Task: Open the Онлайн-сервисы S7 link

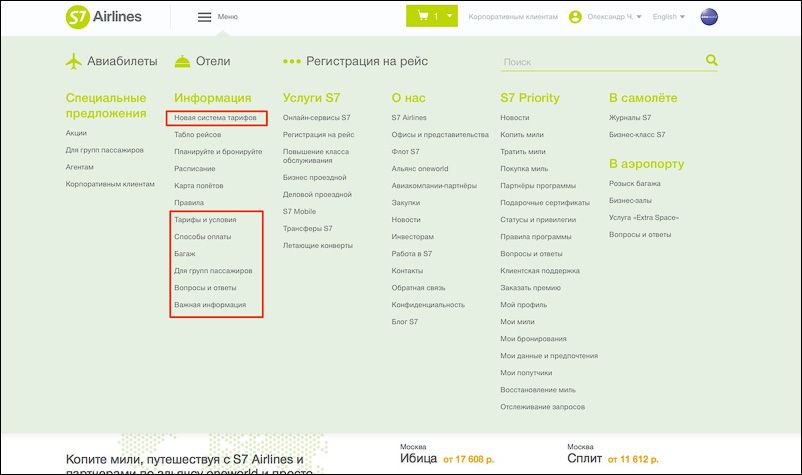Action: pyautogui.click(x=317, y=118)
